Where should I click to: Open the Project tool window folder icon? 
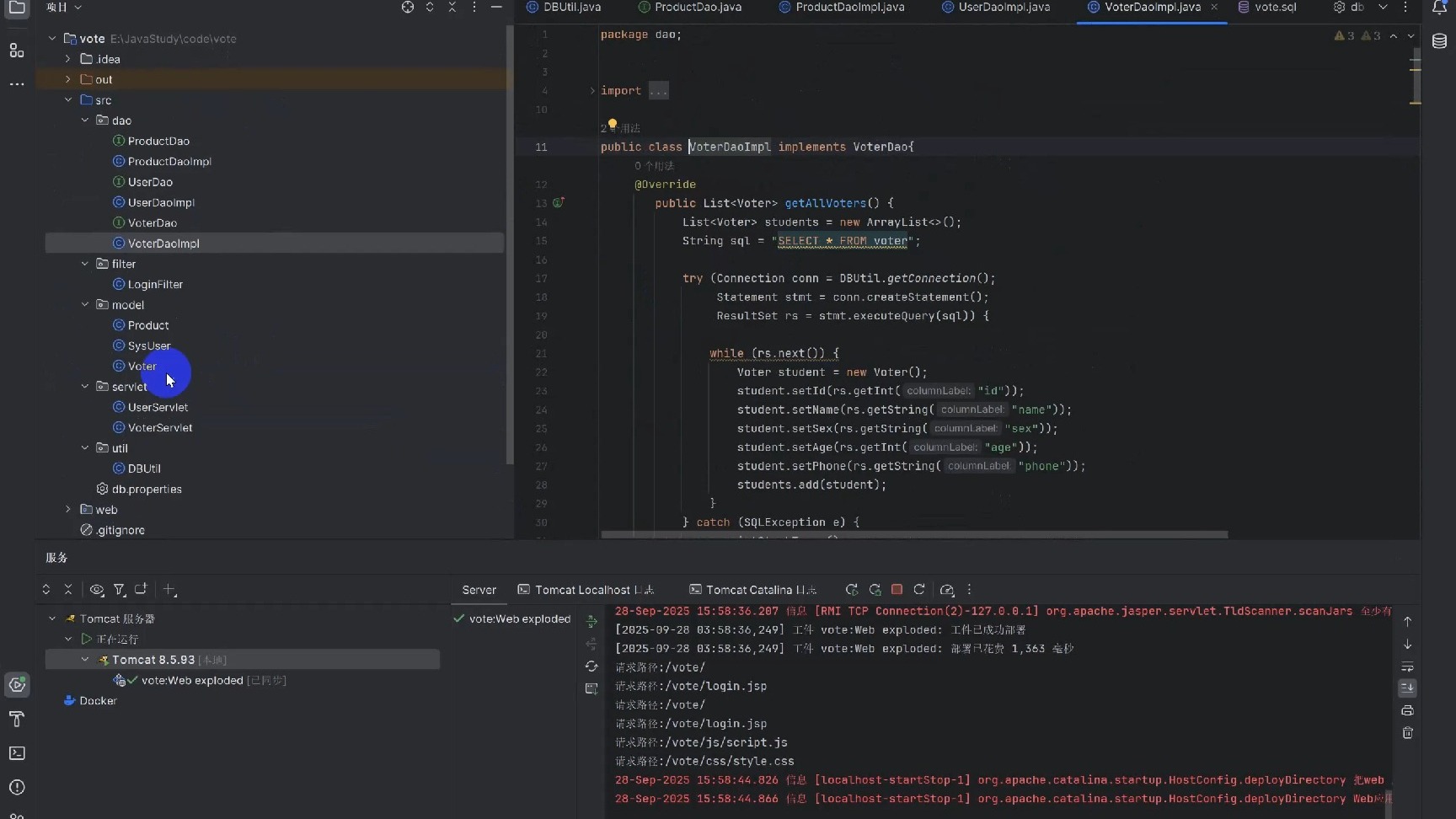pos(17,8)
